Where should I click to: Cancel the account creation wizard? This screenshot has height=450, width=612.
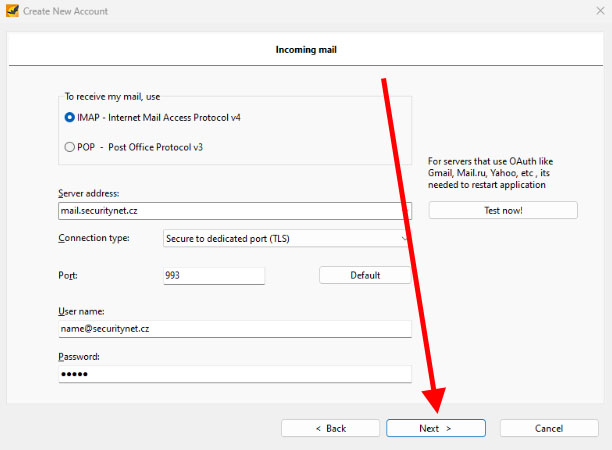tap(548, 428)
